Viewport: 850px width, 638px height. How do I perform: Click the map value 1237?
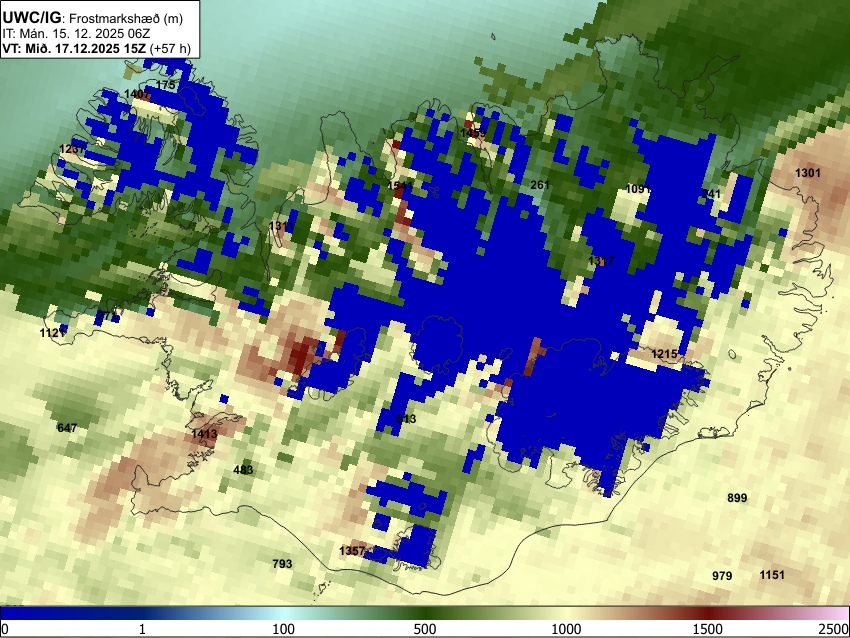pos(72,149)
